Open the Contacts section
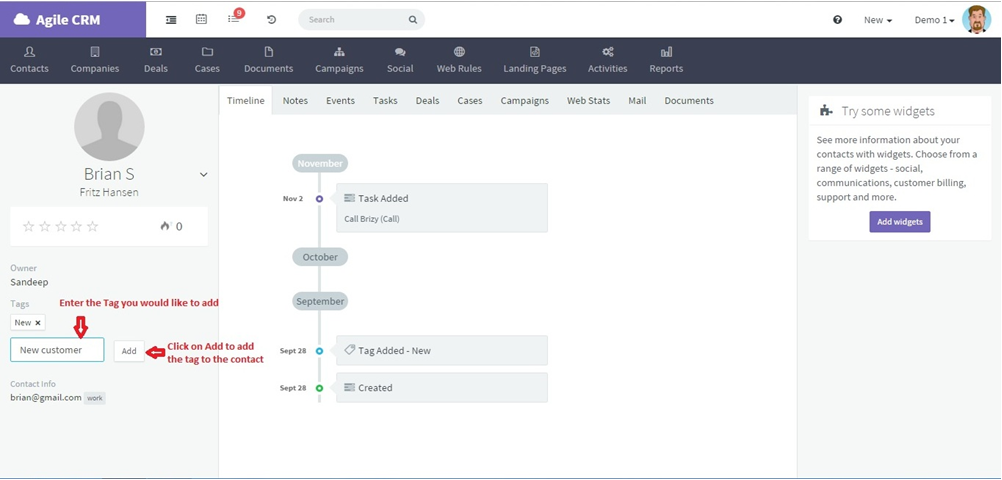The image size is (1002, 480). tap(29, 61)
